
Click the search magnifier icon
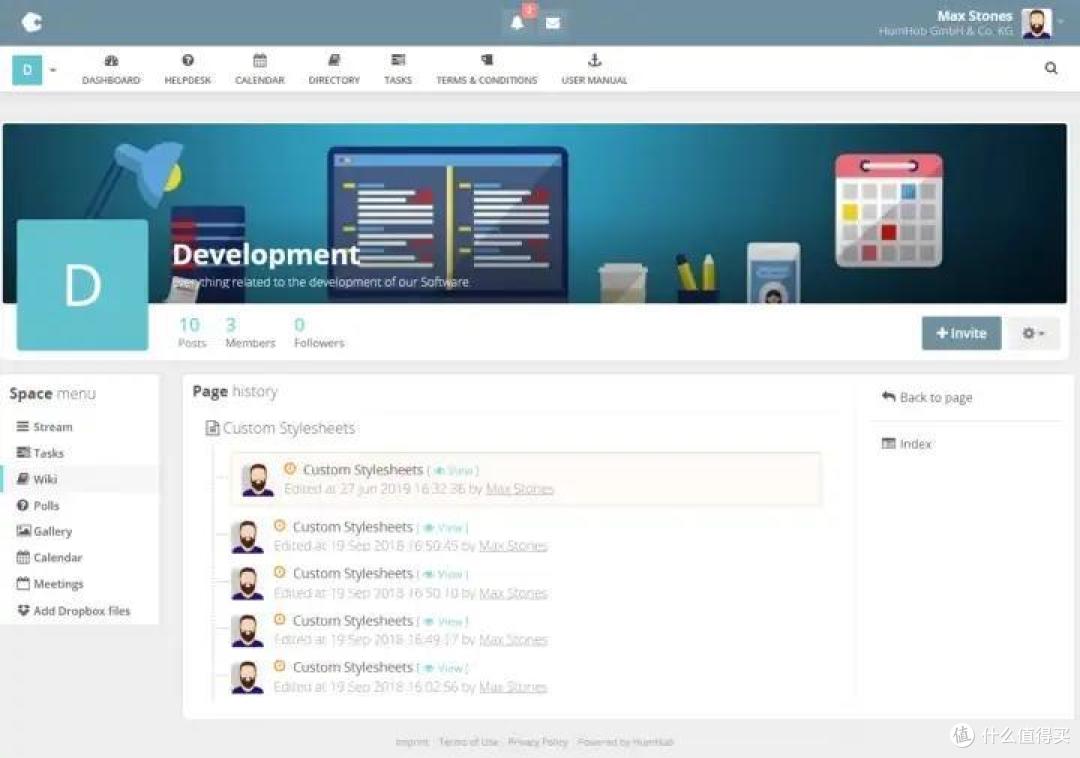[1051, 67]
